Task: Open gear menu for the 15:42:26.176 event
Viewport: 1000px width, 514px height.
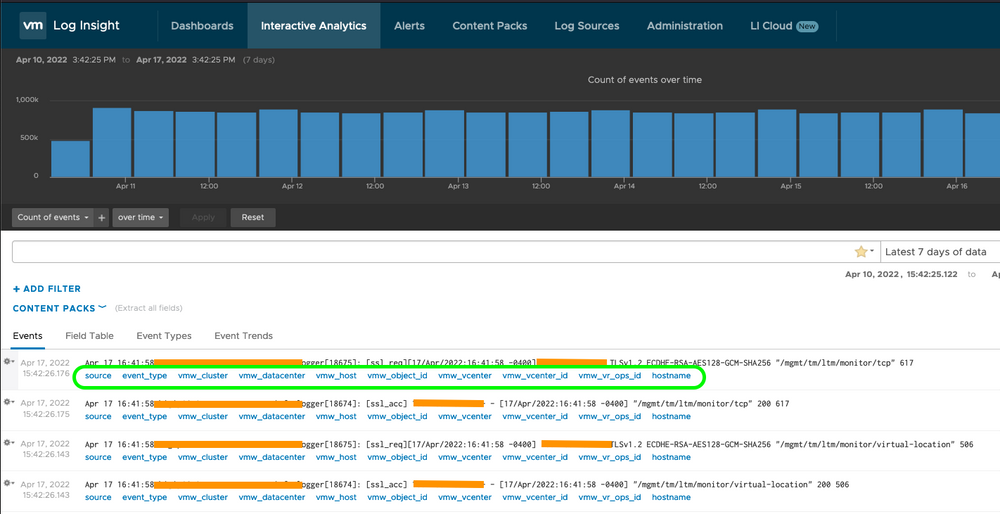Action: click(10, 362)
